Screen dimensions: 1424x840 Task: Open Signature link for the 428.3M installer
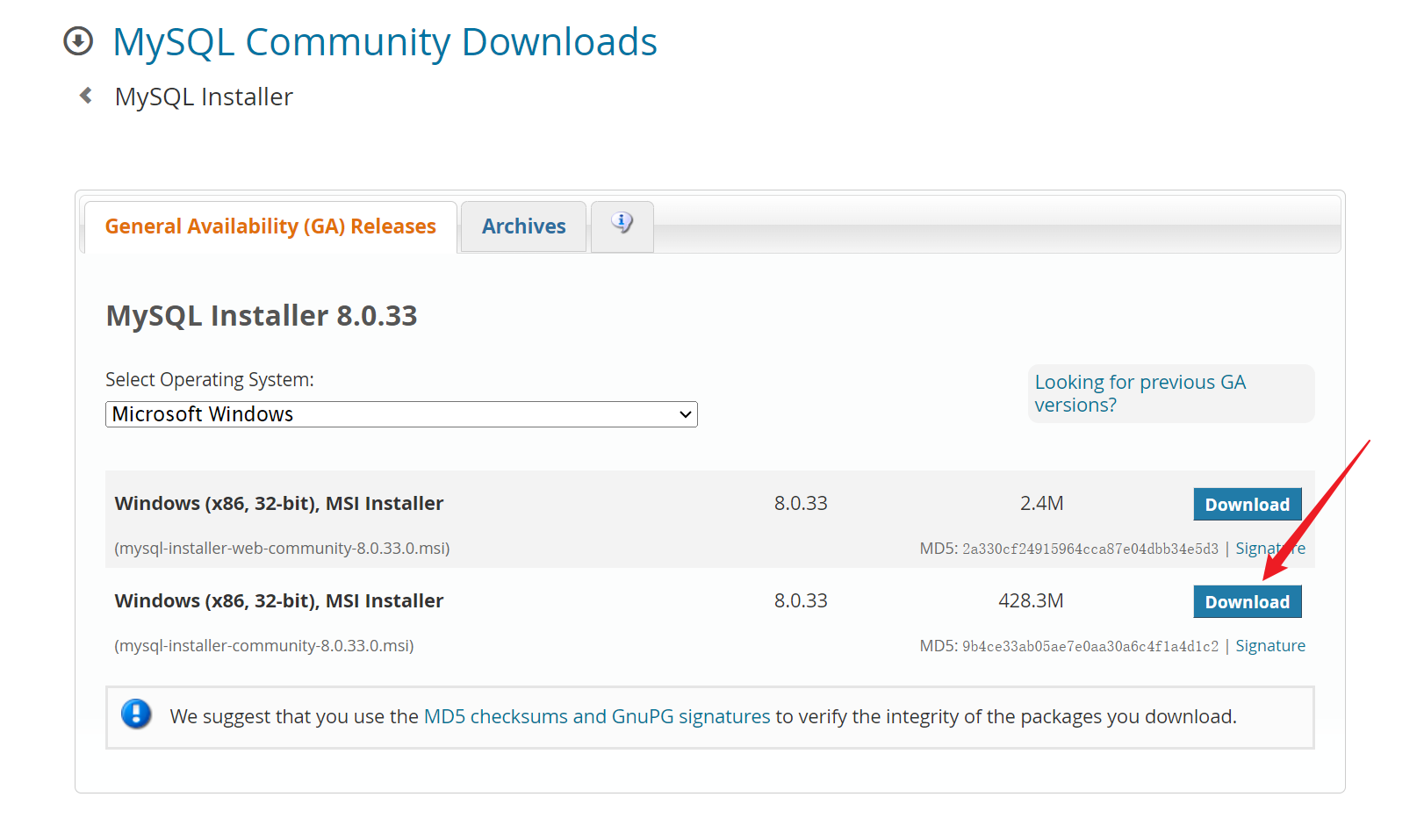click(x=1269, y=646)
